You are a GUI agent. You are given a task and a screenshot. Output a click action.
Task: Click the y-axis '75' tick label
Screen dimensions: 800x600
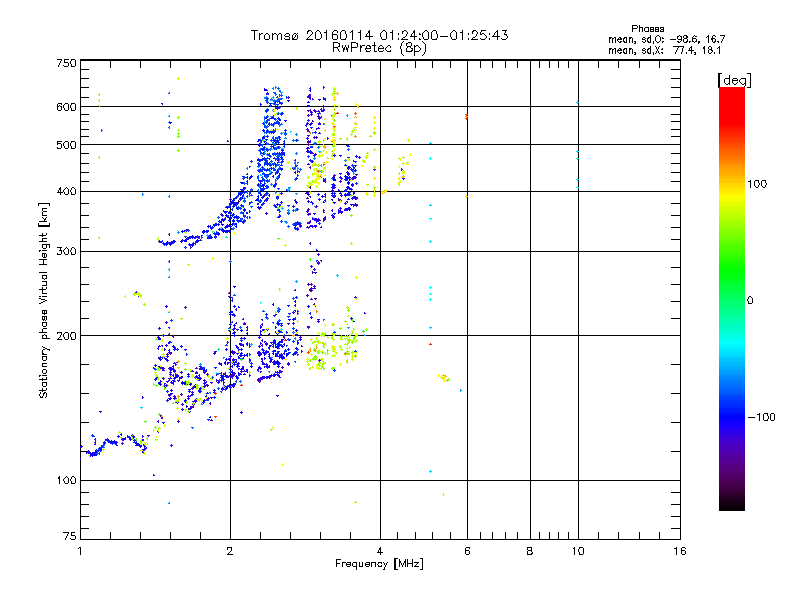click(x=70, y=536)
